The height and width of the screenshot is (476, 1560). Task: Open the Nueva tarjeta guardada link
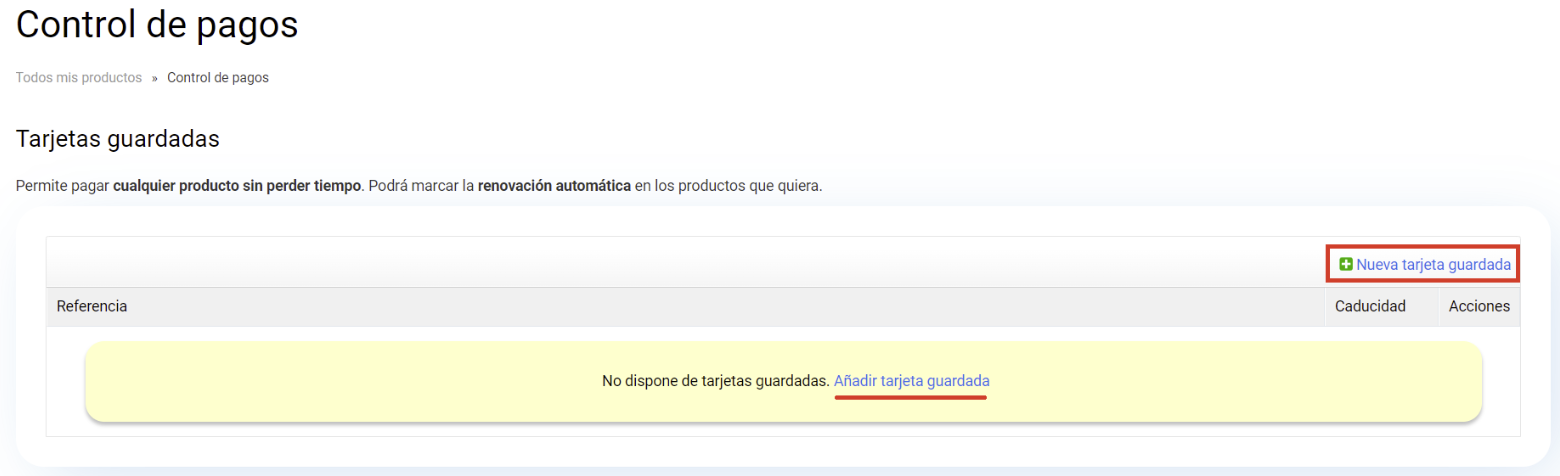(1433, 264)
